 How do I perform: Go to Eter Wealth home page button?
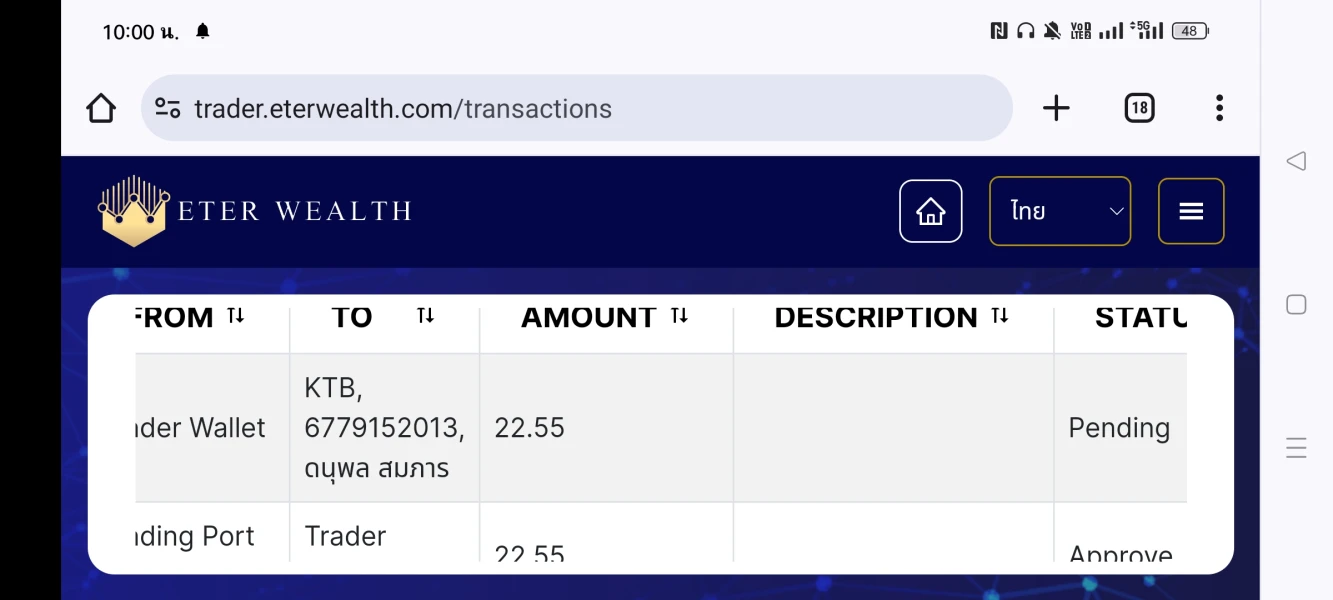[930, 211]
